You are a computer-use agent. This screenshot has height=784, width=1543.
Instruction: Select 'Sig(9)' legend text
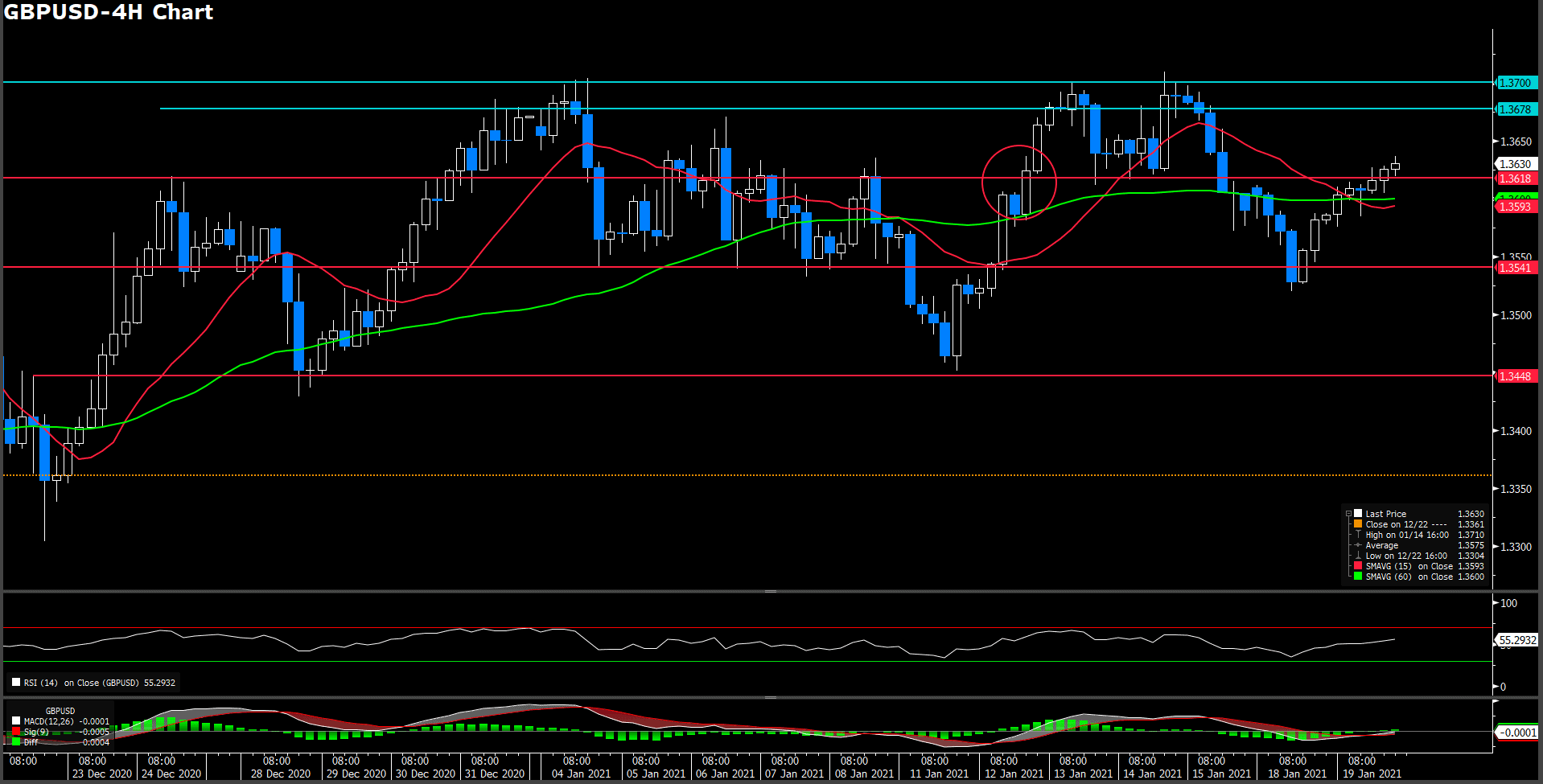click(x=36, y=732)
